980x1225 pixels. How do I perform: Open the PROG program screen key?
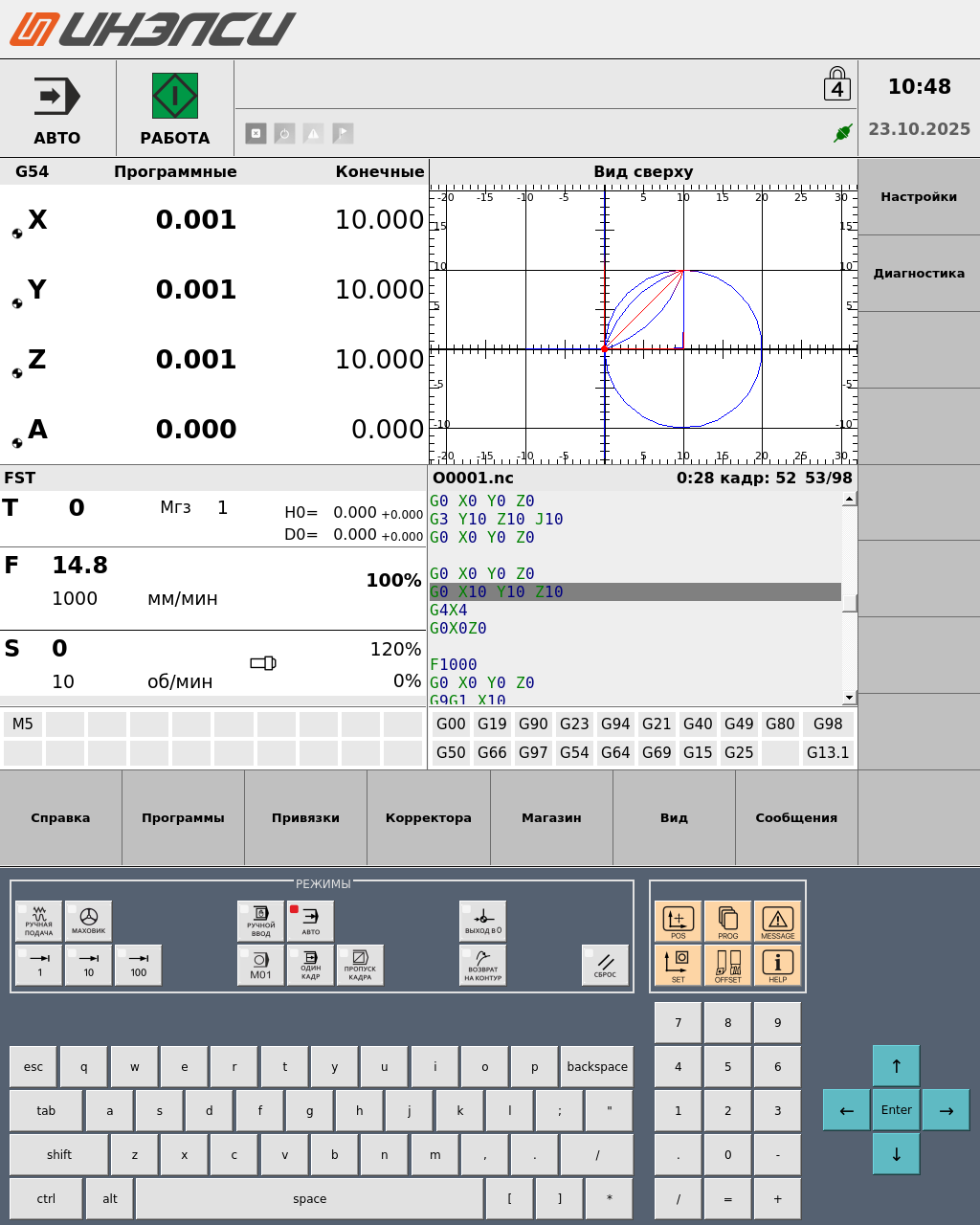(727, 922)
